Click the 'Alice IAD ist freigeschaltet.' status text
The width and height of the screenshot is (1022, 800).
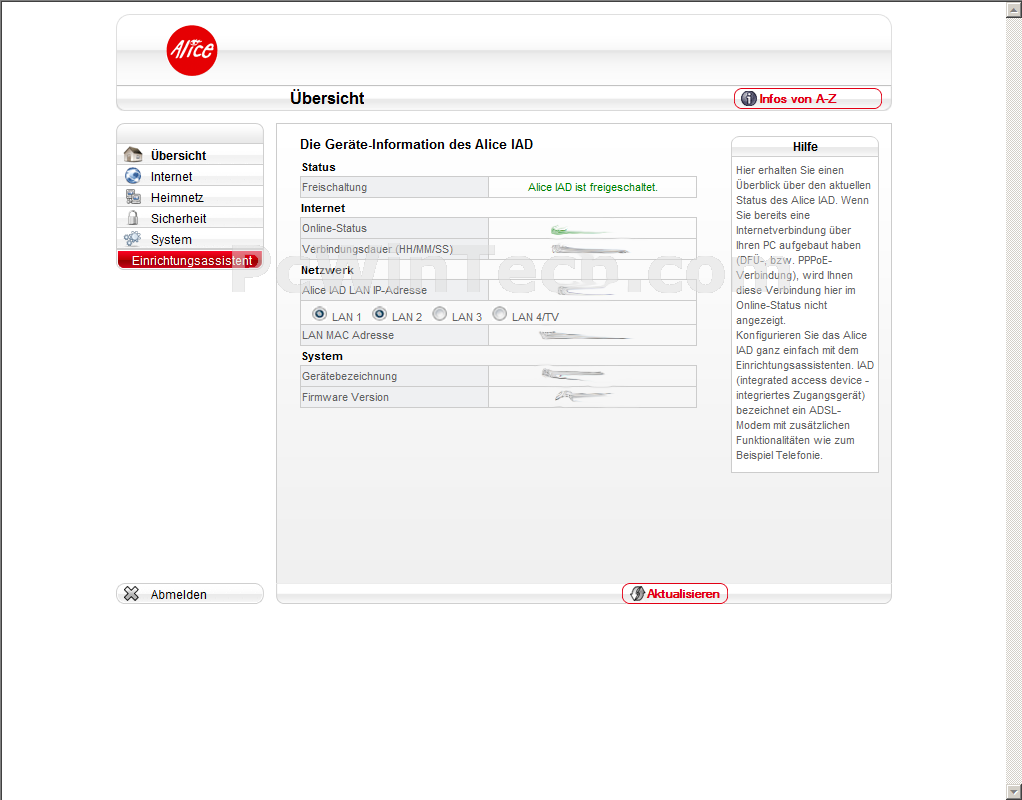click(x=592, y=187)
